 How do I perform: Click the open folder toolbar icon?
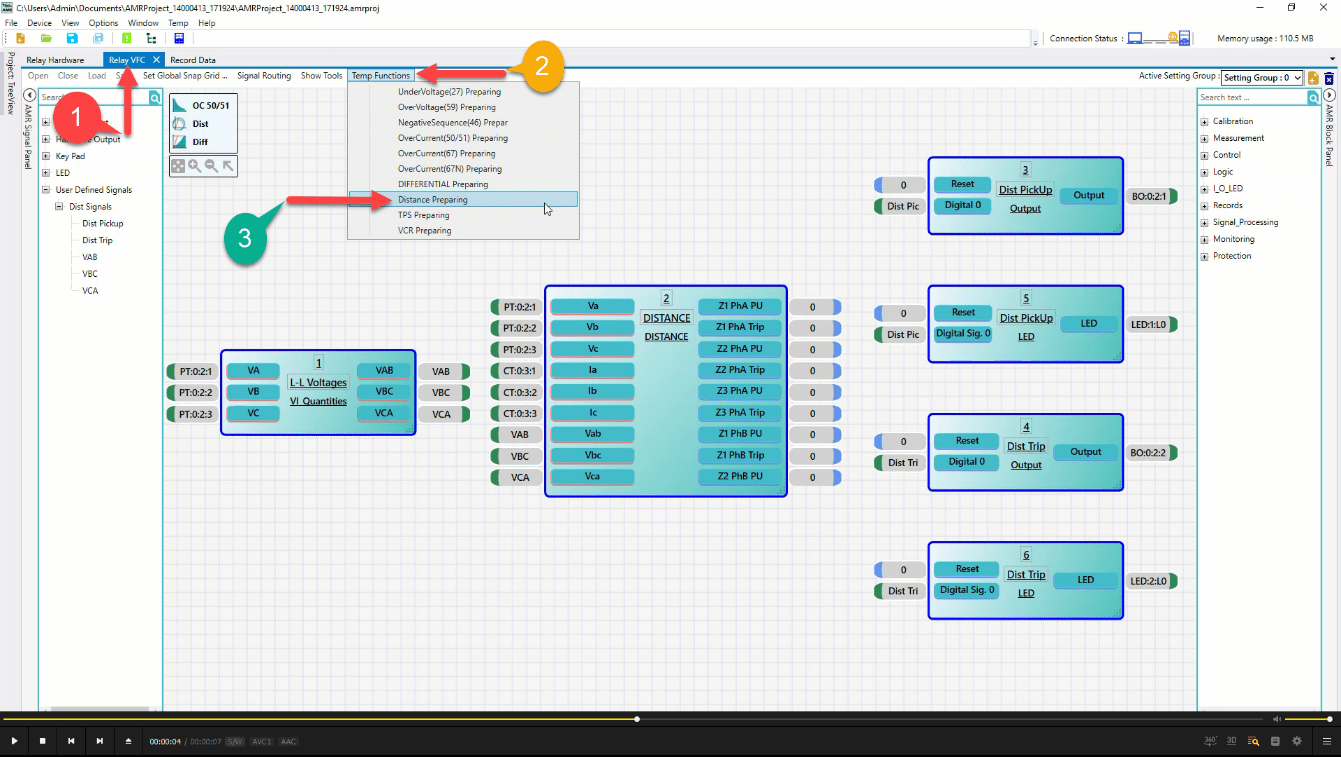[46, 38]
